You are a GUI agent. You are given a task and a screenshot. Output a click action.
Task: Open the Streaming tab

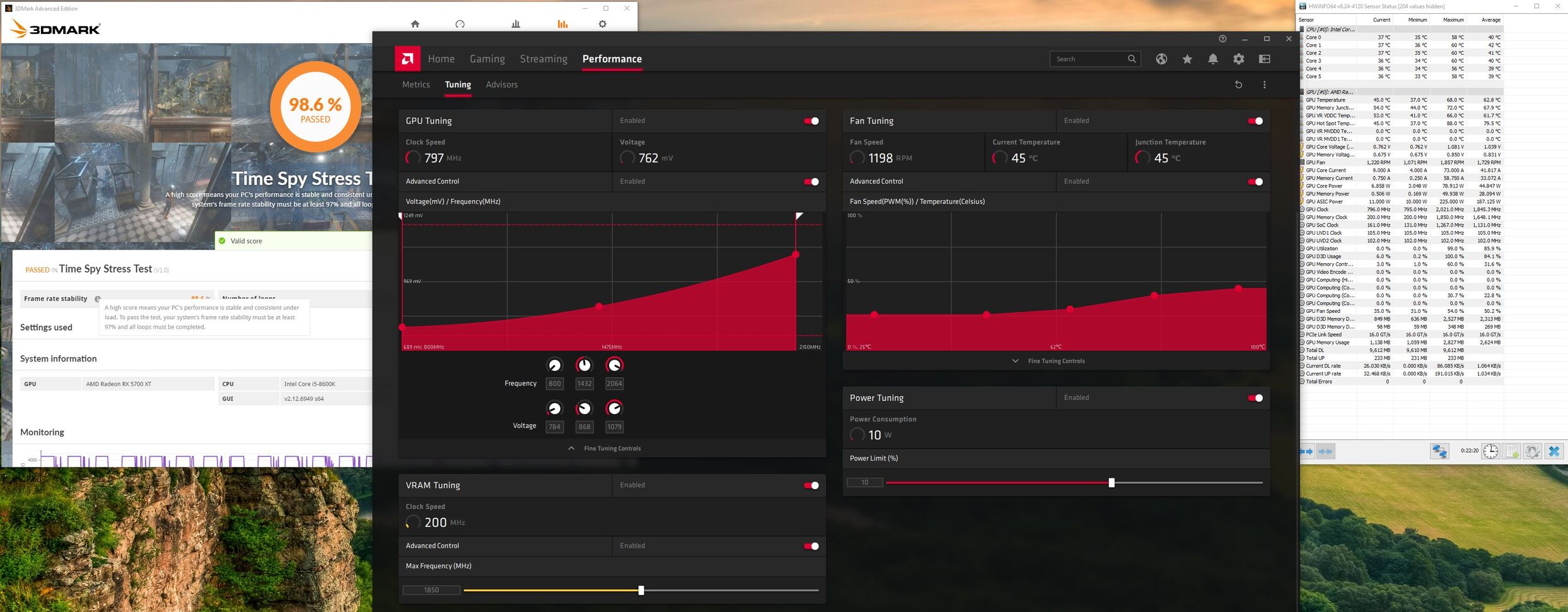click(543, 59)
